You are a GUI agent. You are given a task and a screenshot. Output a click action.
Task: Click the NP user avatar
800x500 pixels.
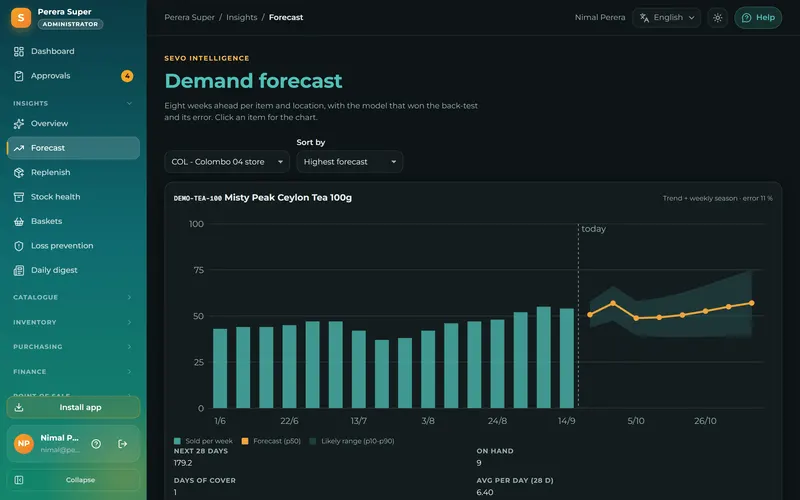coord(23,443)
